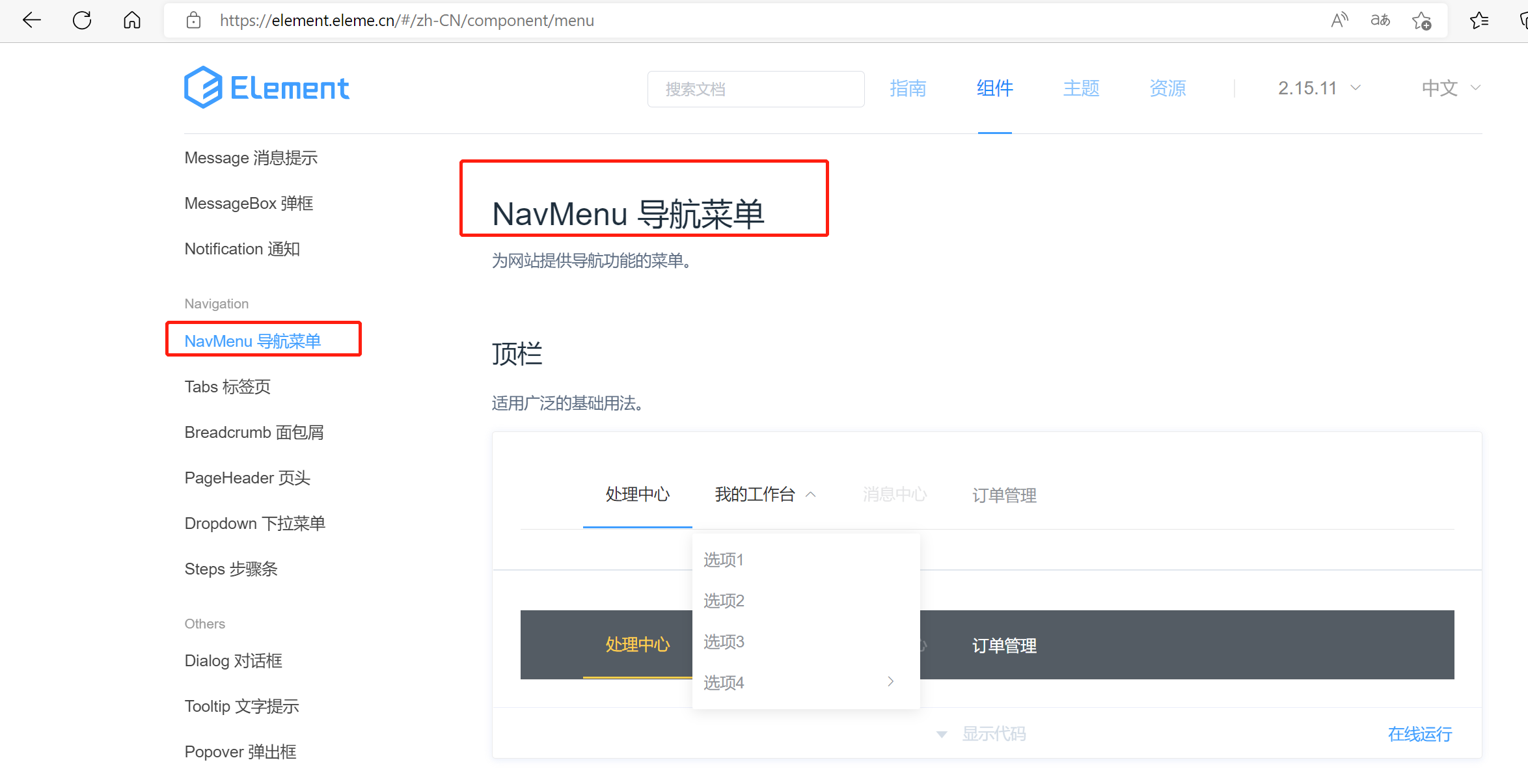The width and height of the screenshot is (1528, 784).
Task: Expand 显示代码 code toggle
Action: tap(983, 734)
